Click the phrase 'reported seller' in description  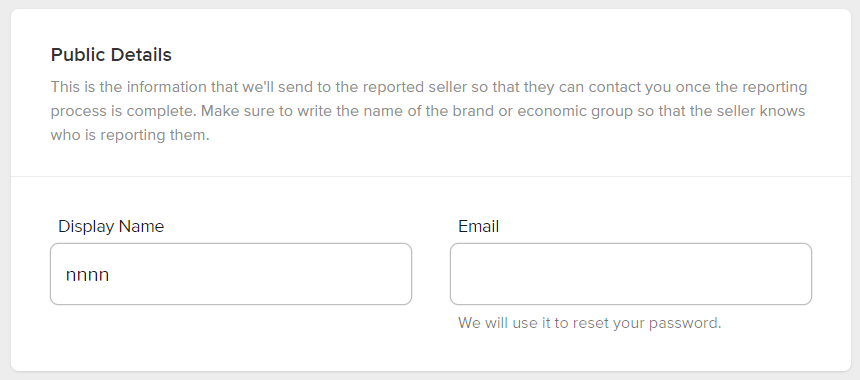click(x=415, y=87)
